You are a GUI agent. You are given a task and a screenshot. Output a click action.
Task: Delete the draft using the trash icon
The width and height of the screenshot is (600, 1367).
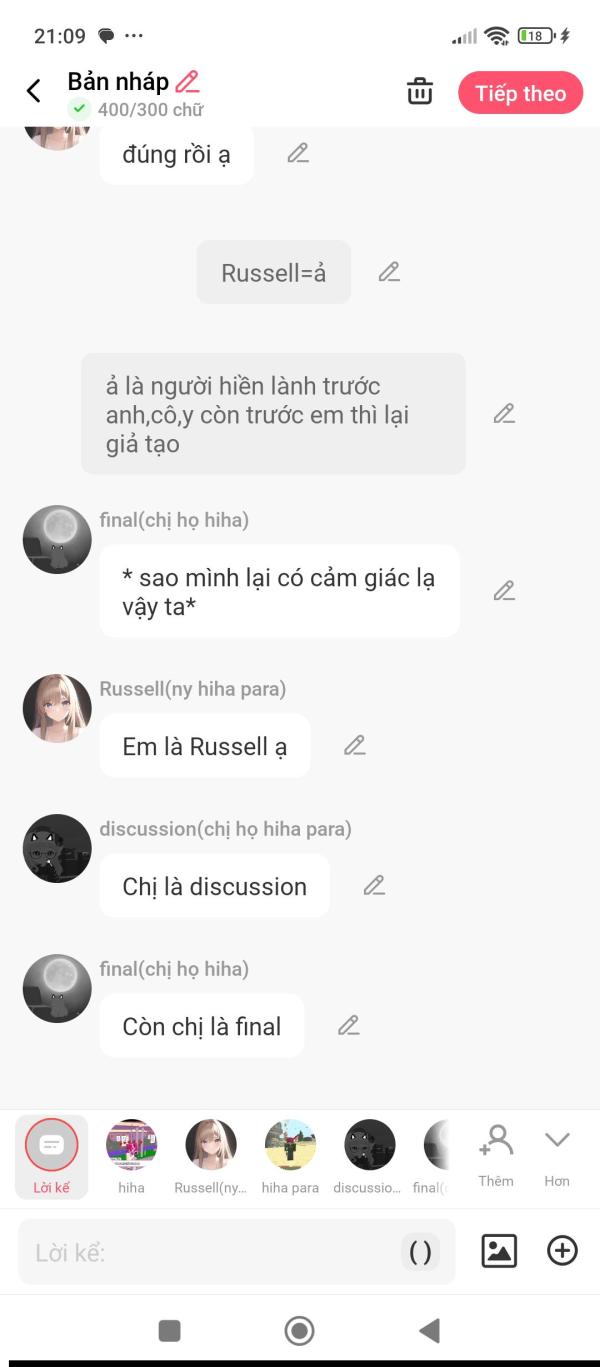pos(420,92)
